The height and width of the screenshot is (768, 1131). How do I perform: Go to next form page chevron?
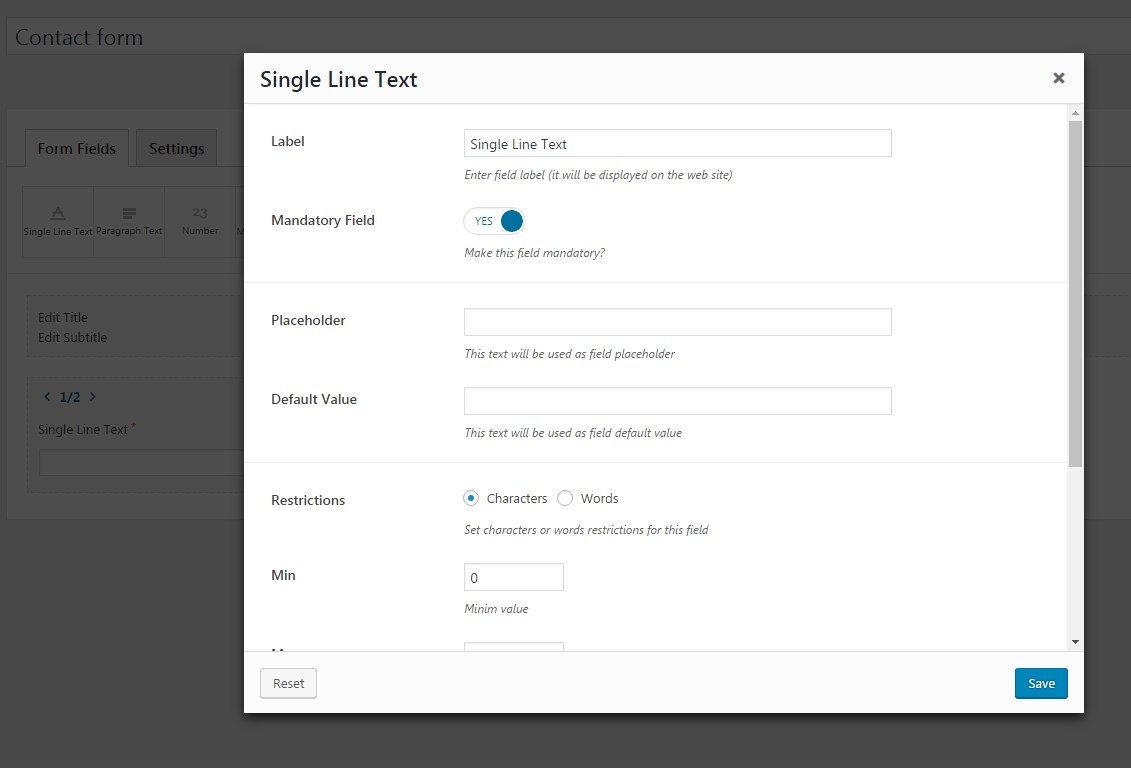(x=93, y=397)
